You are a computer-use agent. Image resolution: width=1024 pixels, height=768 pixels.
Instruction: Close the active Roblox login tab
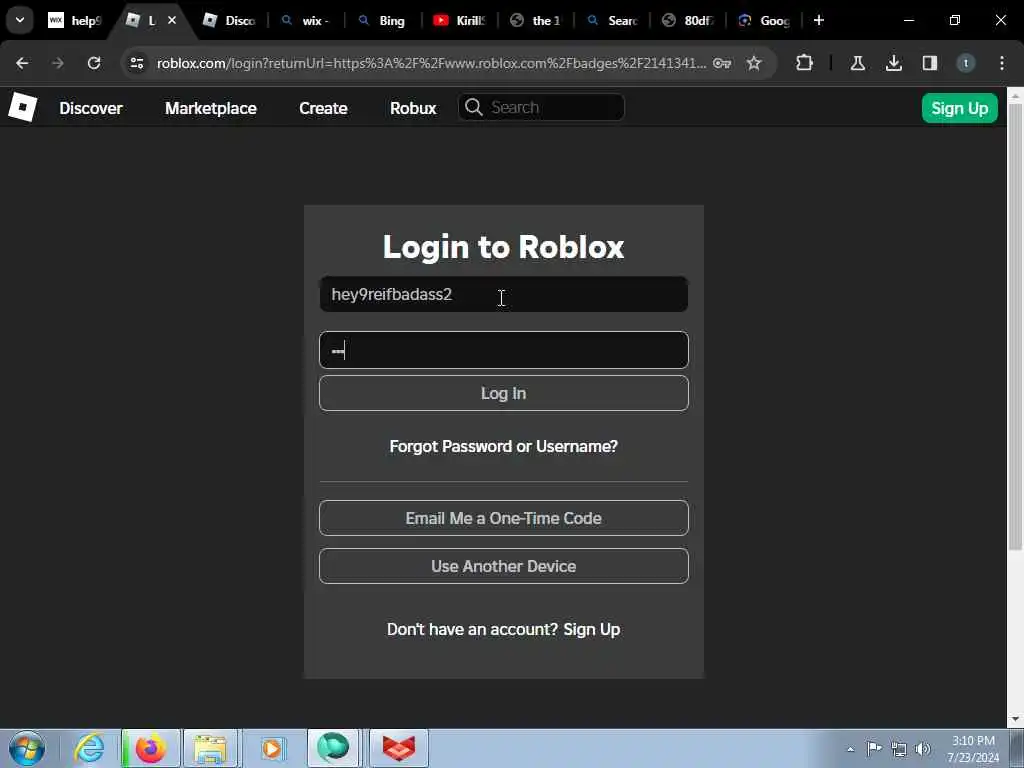[x=172, y=20]
